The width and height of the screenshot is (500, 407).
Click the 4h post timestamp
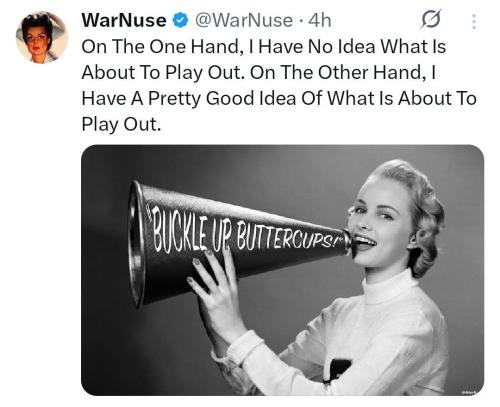(320, 21)
